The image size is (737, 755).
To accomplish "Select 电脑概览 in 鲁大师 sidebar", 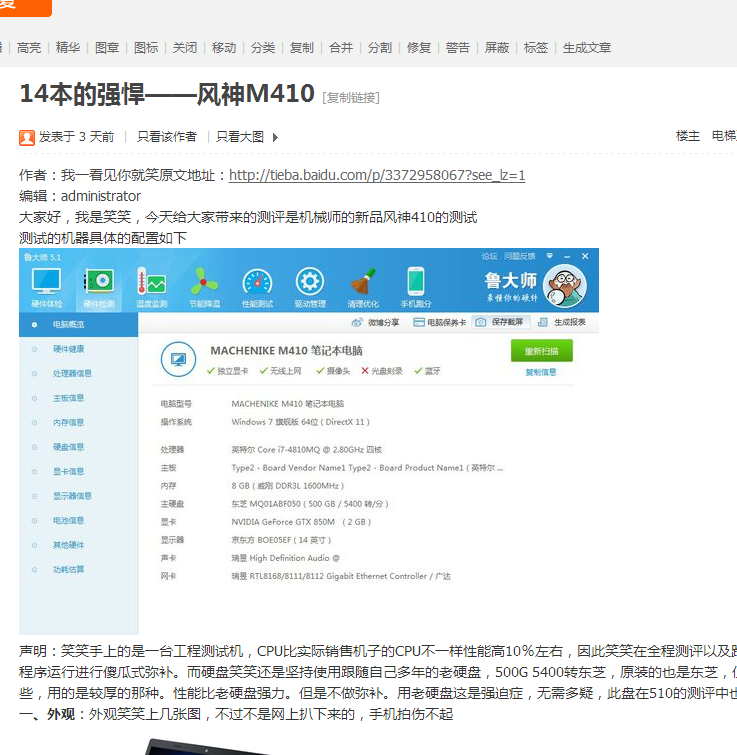I will (78, 325).
